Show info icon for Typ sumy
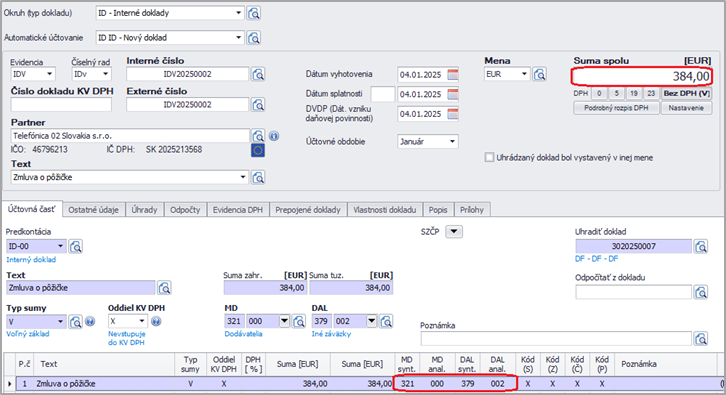 click(90, 321)
